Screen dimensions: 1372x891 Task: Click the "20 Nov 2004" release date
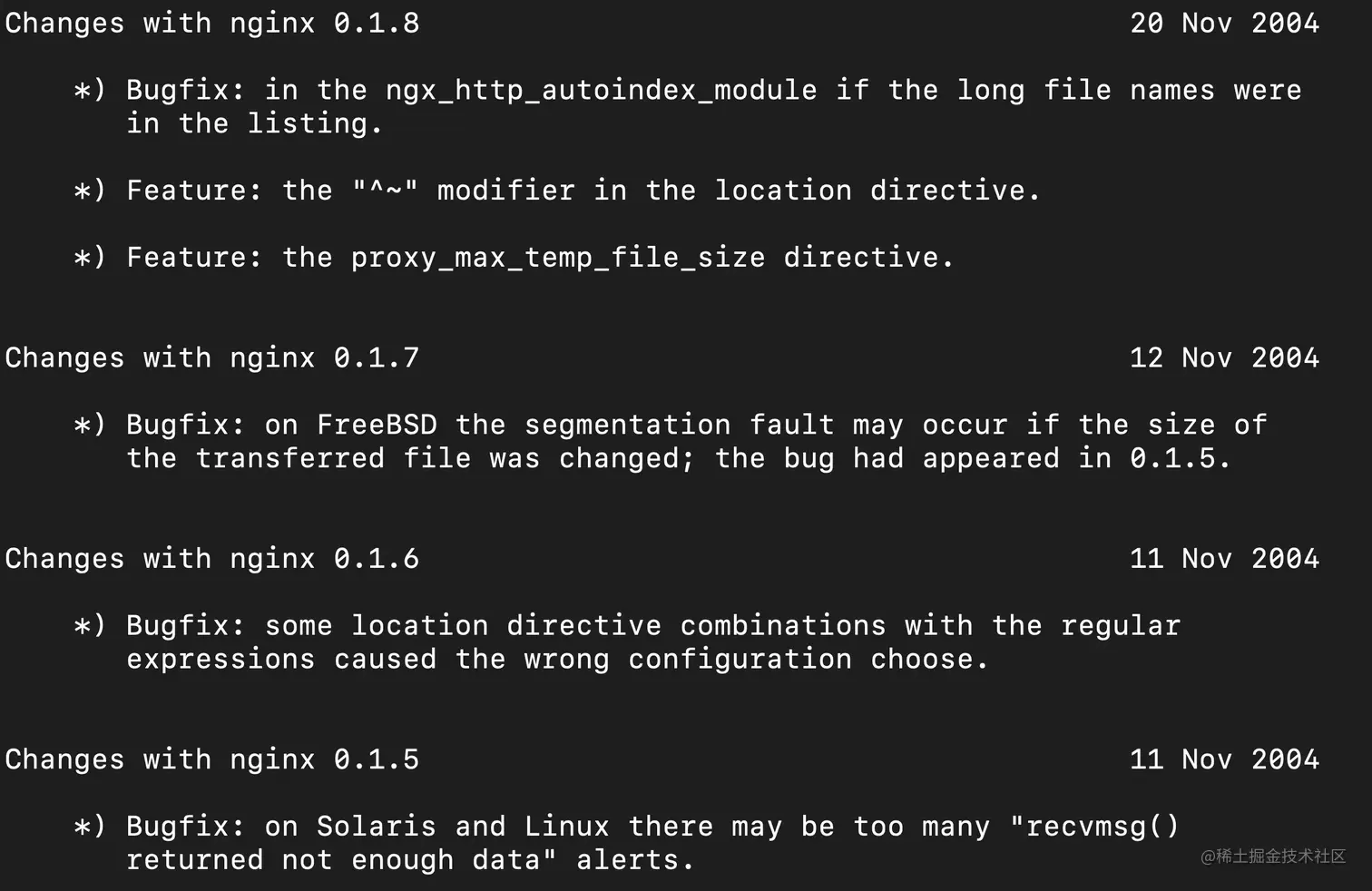[x=1224, y=23]
